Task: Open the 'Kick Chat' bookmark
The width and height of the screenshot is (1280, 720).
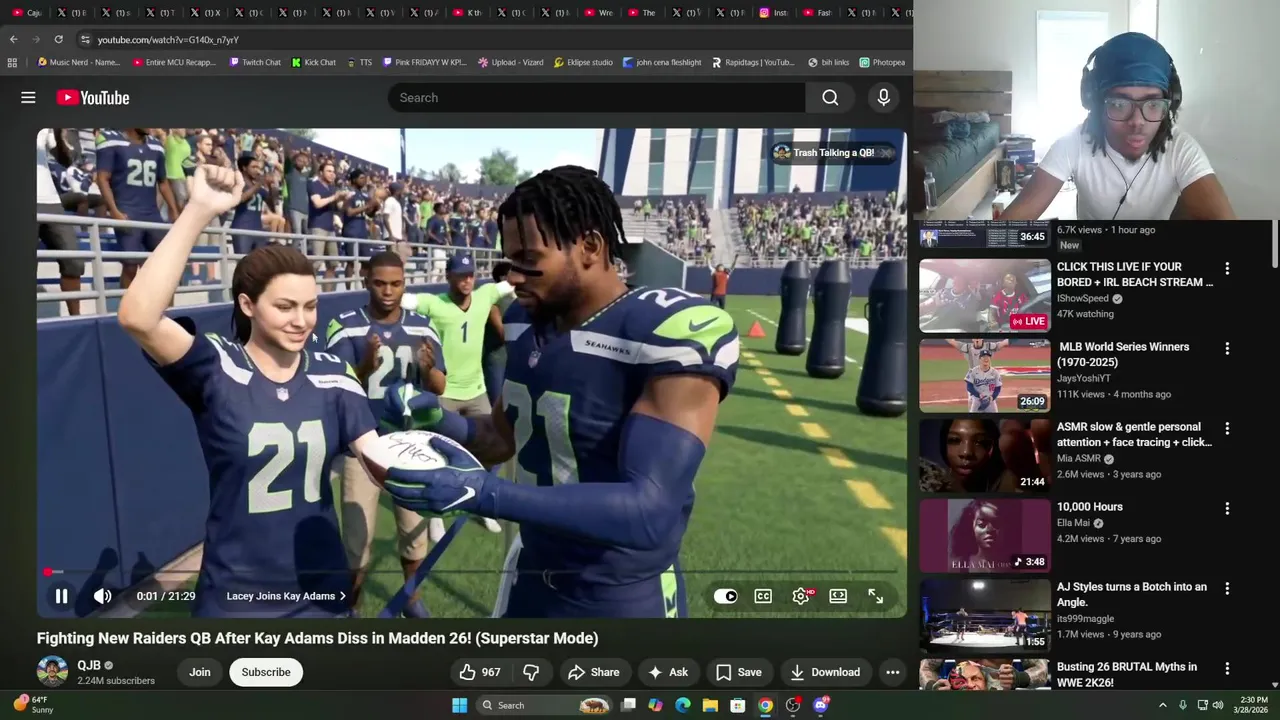Action: coord(314,62)
